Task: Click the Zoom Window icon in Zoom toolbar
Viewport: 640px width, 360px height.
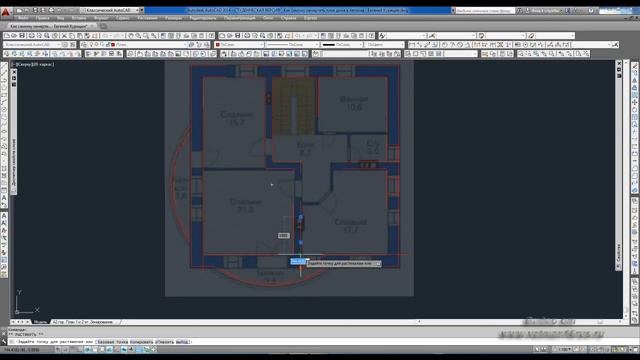Action: 521,53
